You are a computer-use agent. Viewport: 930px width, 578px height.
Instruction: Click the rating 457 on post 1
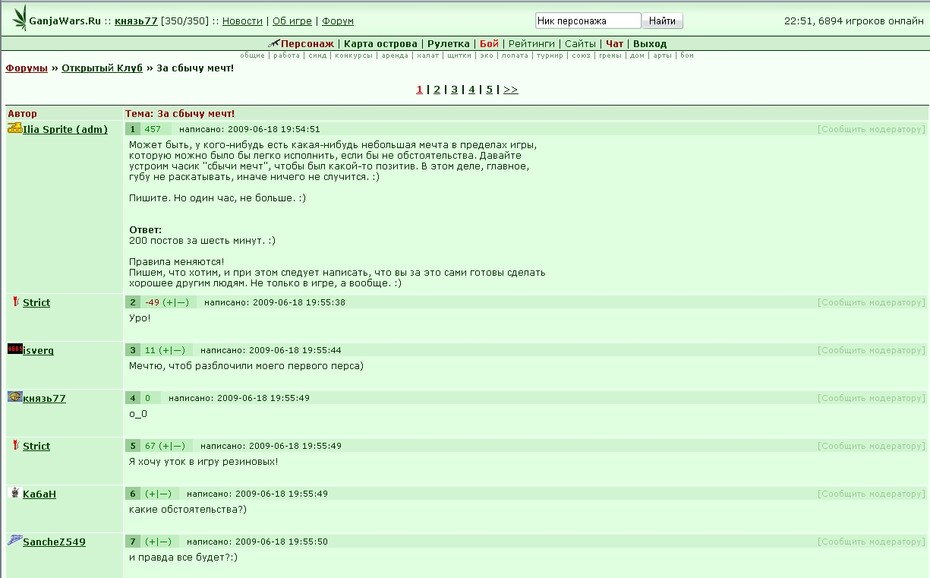point(152,129)
